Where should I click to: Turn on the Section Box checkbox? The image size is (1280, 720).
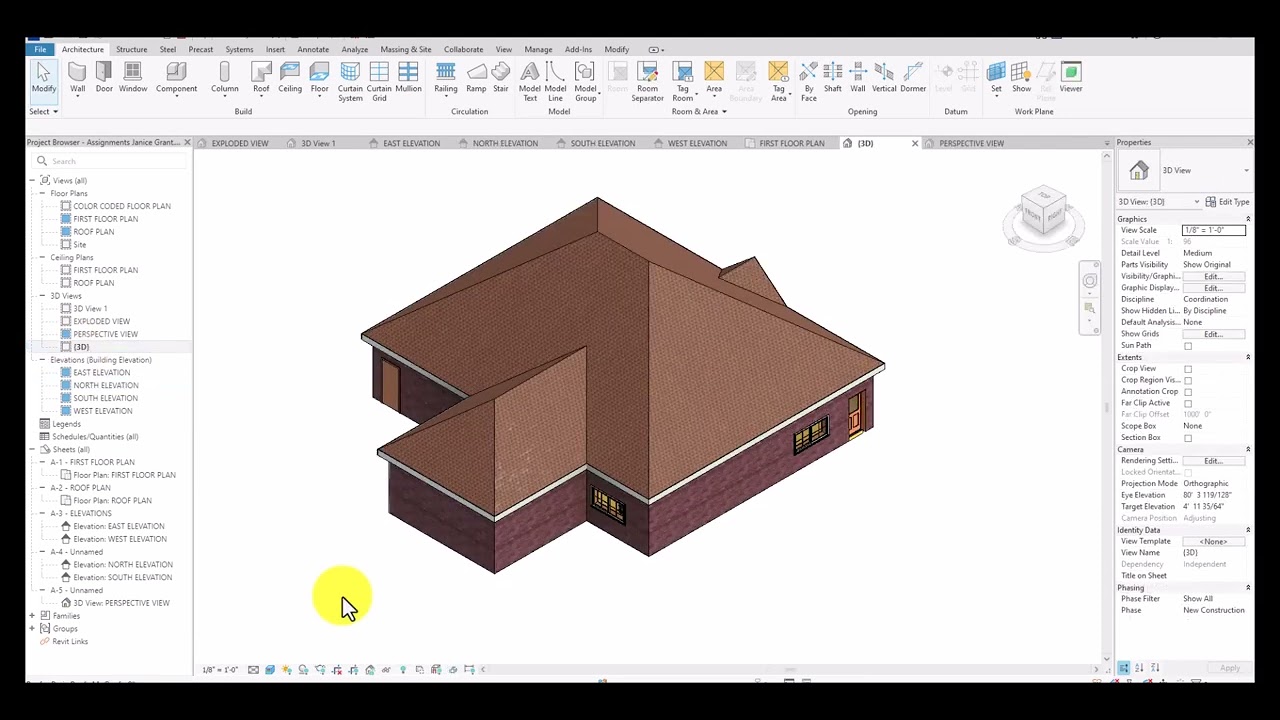pyautogui.click(x=1188, y=438)
